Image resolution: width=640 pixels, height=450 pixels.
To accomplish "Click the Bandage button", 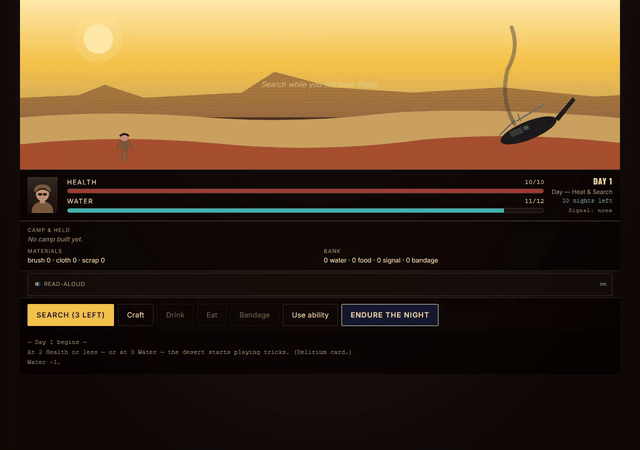I will [x=255, y=315].
